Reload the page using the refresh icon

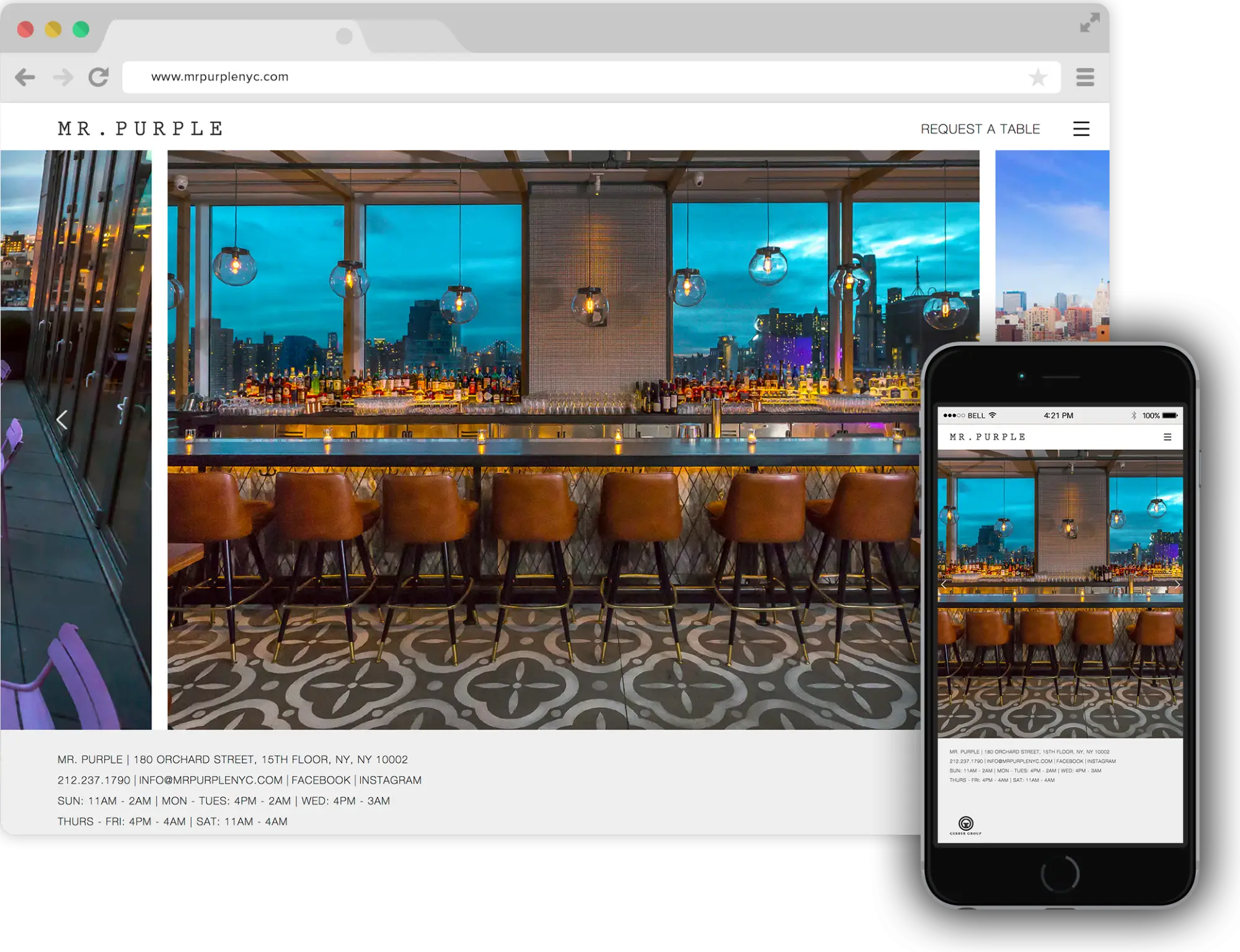(99, 77)
